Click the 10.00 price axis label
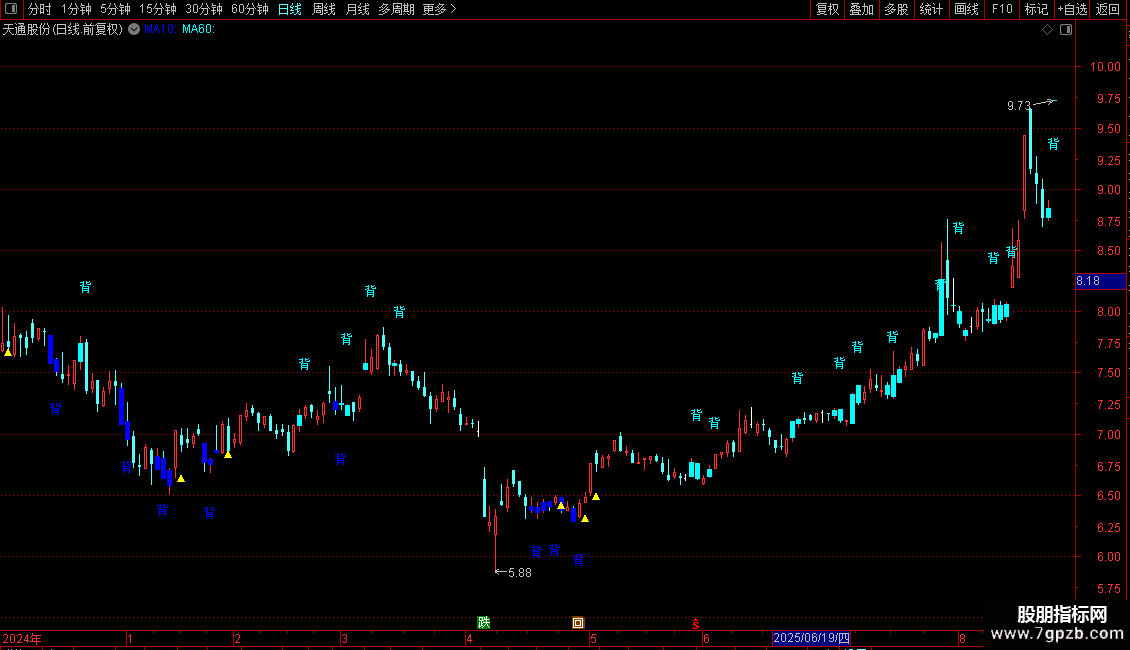 tap(1105, 67)
